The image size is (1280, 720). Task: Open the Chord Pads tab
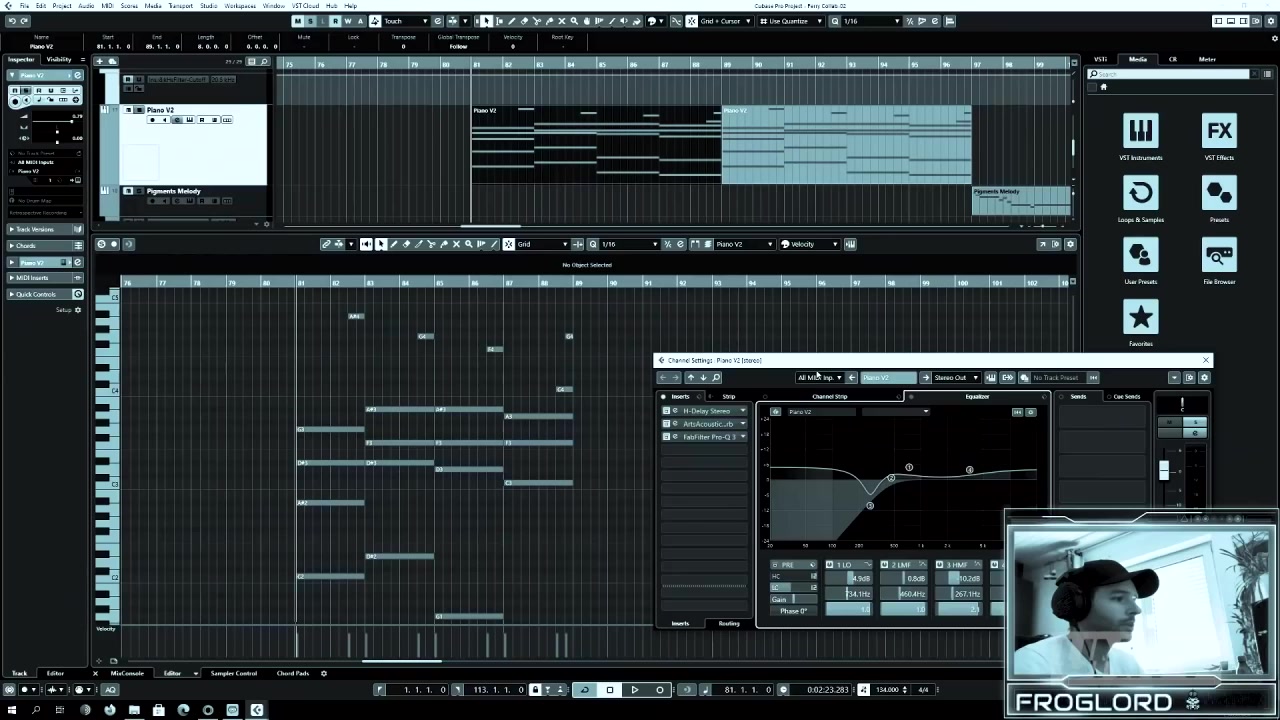tap(293, 673)
